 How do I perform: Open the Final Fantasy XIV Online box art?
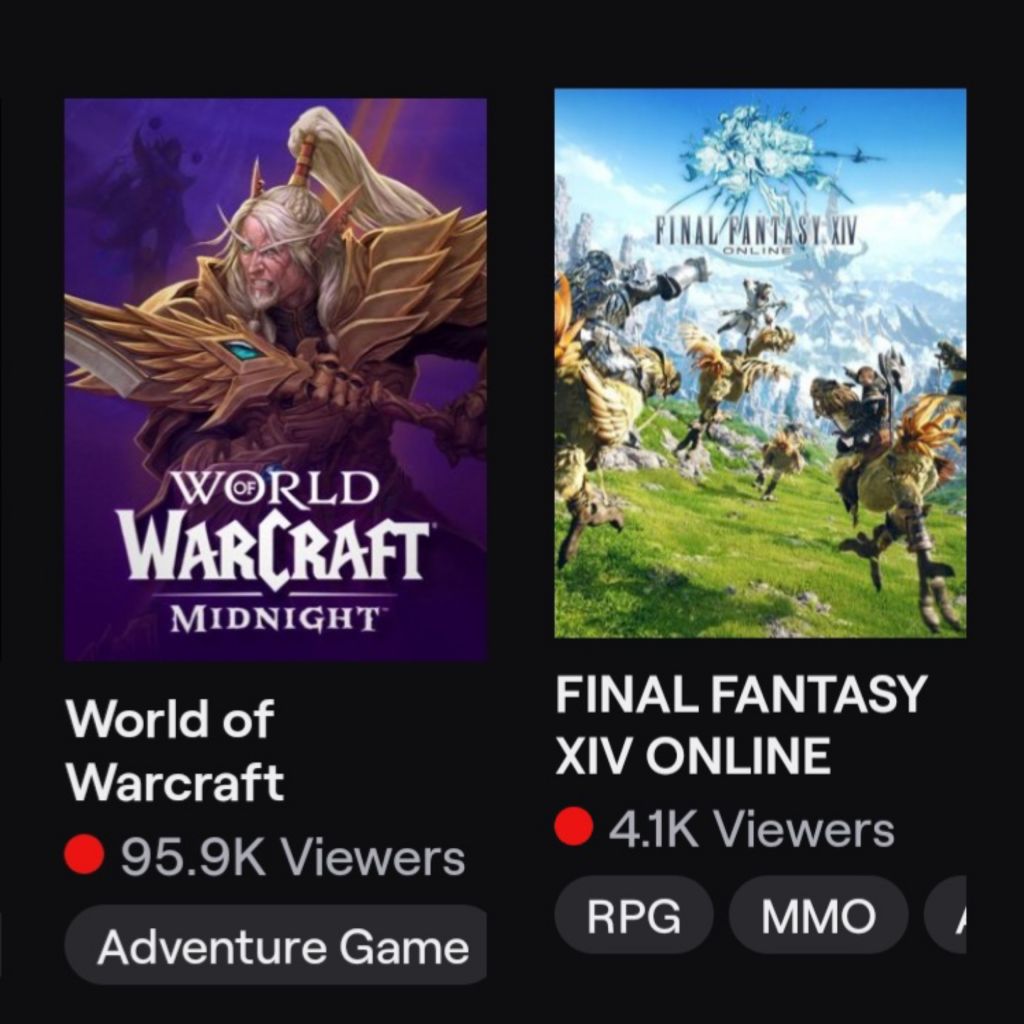click(x=760, y=363)
